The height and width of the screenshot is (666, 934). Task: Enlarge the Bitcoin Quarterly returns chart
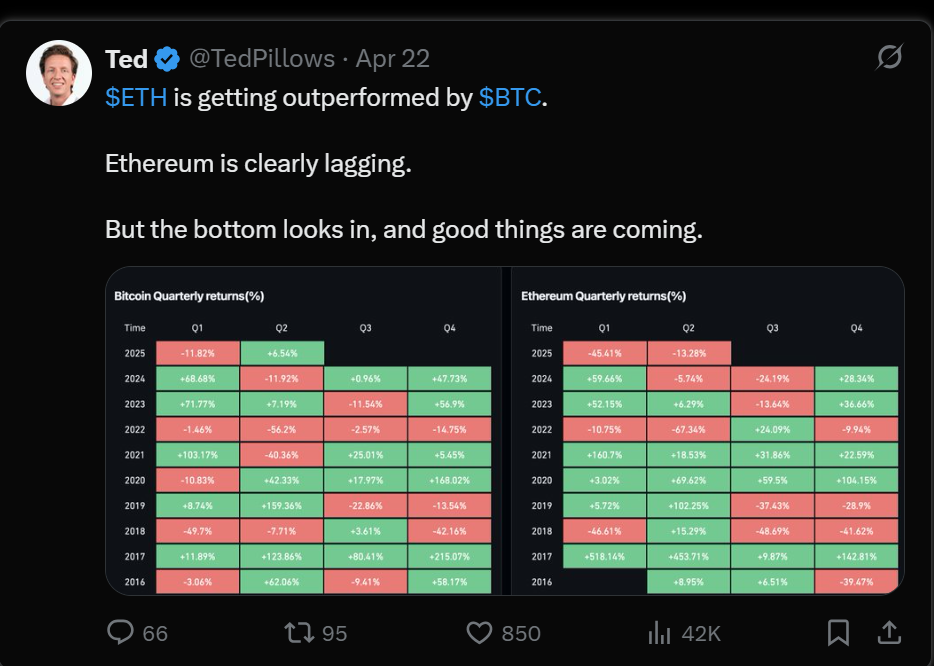tap(303, 431)
